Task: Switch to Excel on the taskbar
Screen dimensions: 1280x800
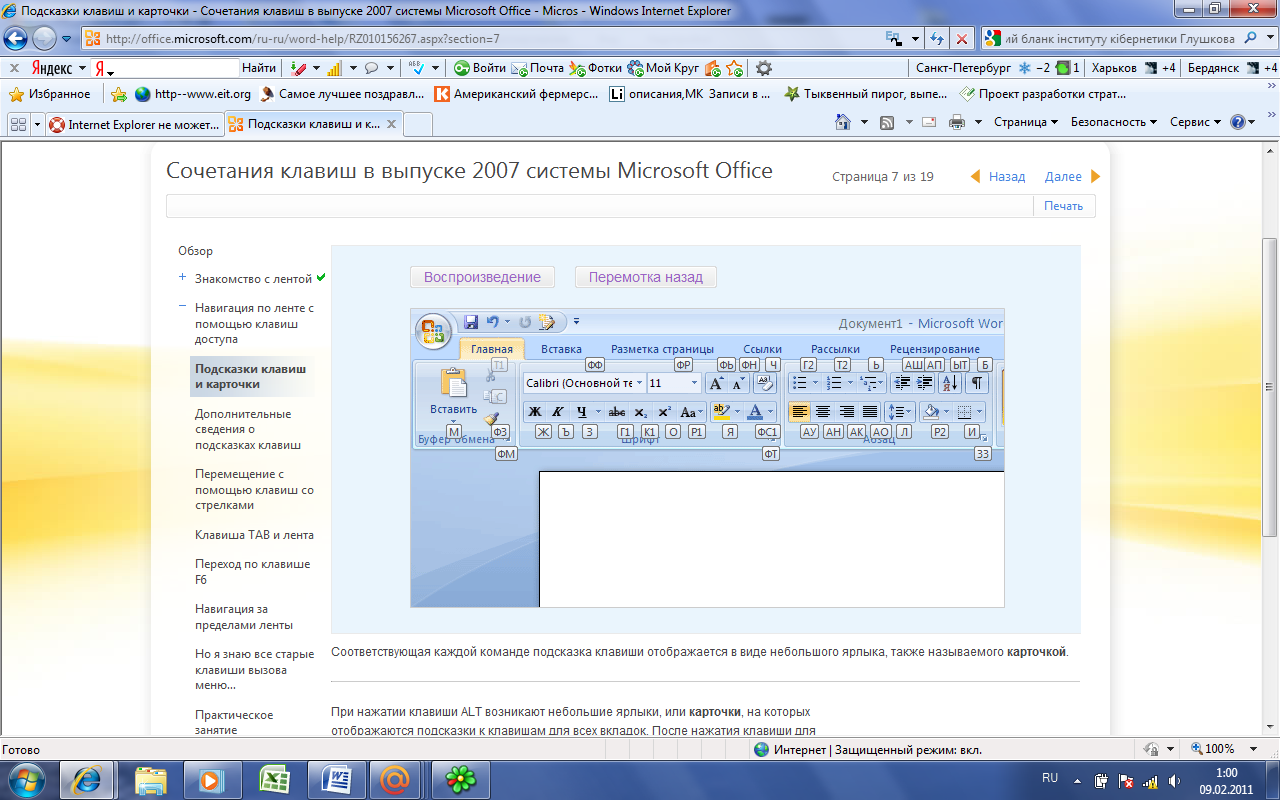Action: click(x=273, y=779)
